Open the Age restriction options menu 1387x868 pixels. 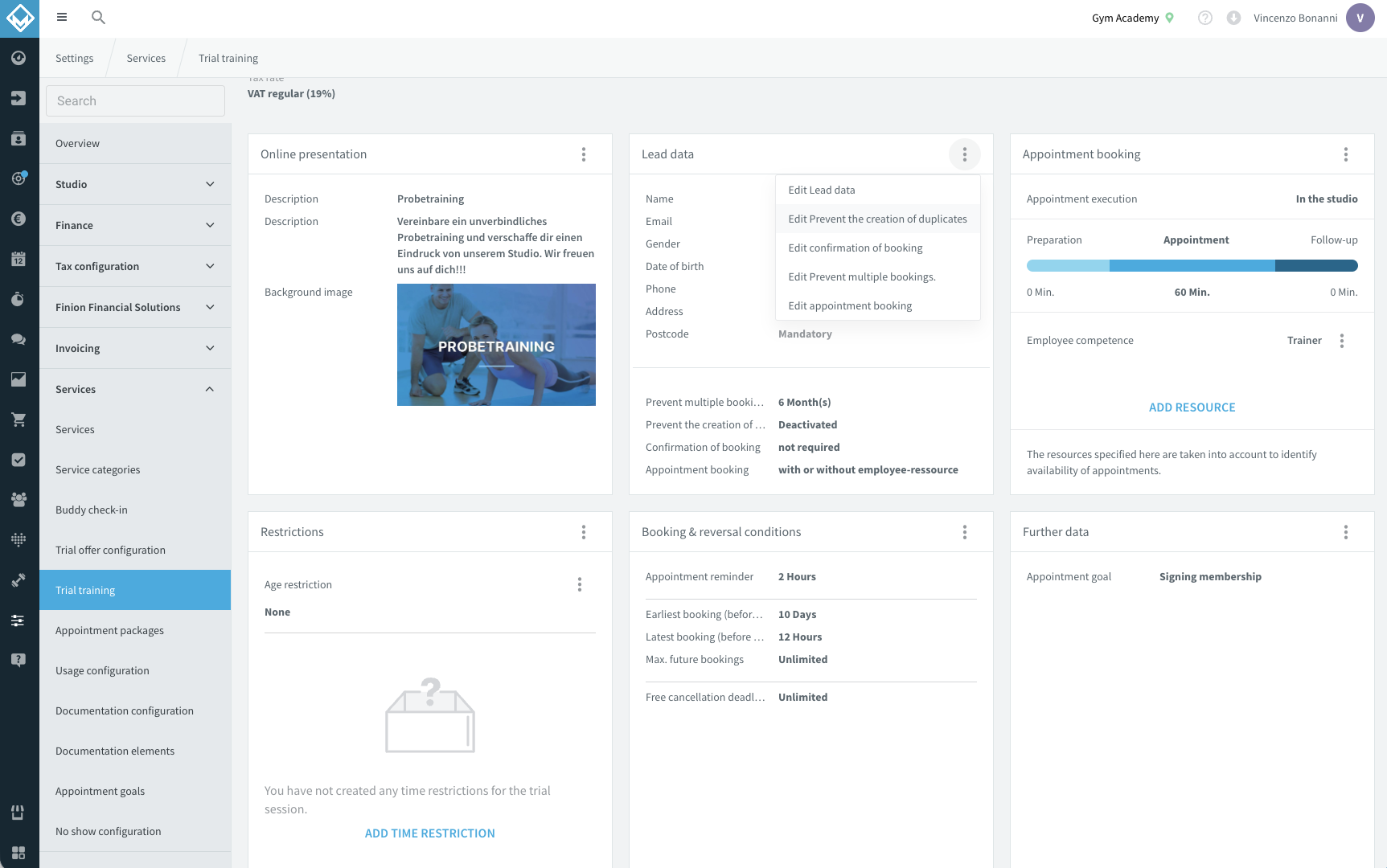[x=580, y=584]
